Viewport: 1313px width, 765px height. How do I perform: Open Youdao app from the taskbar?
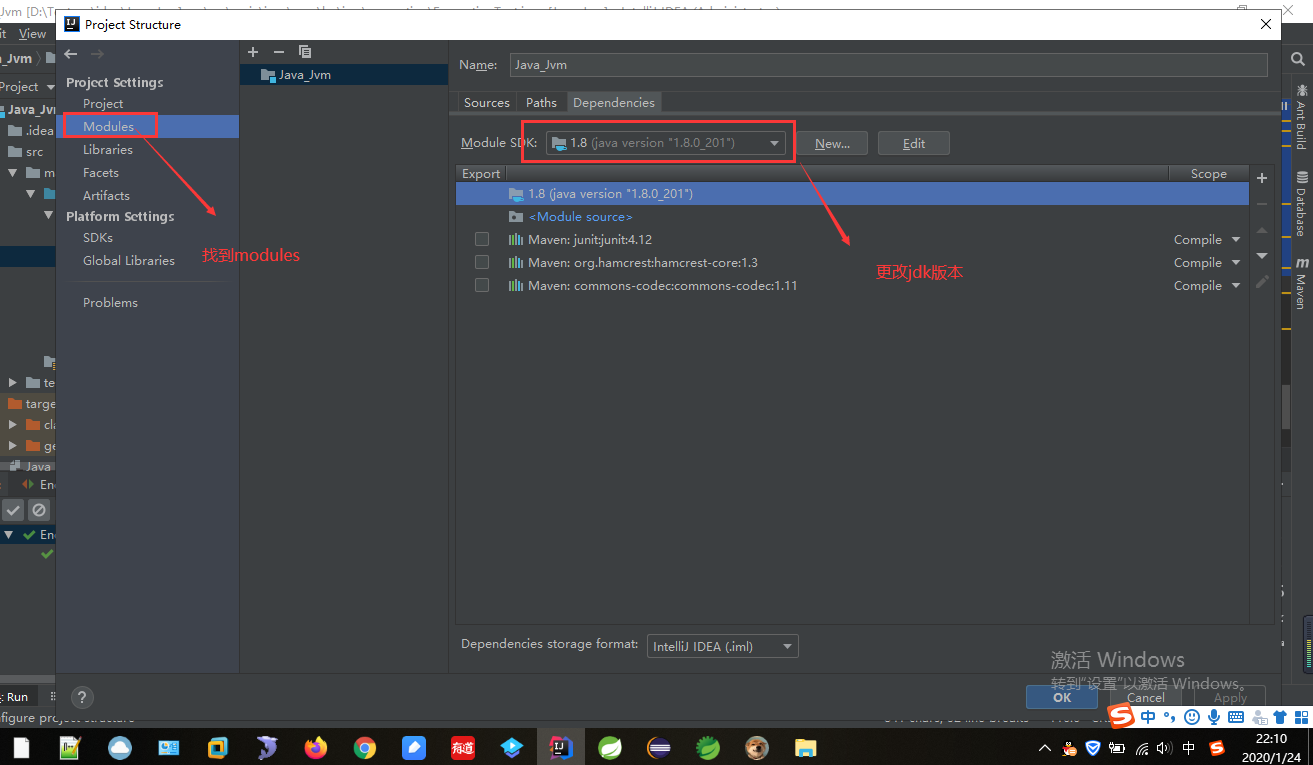(x=463, y=747)
